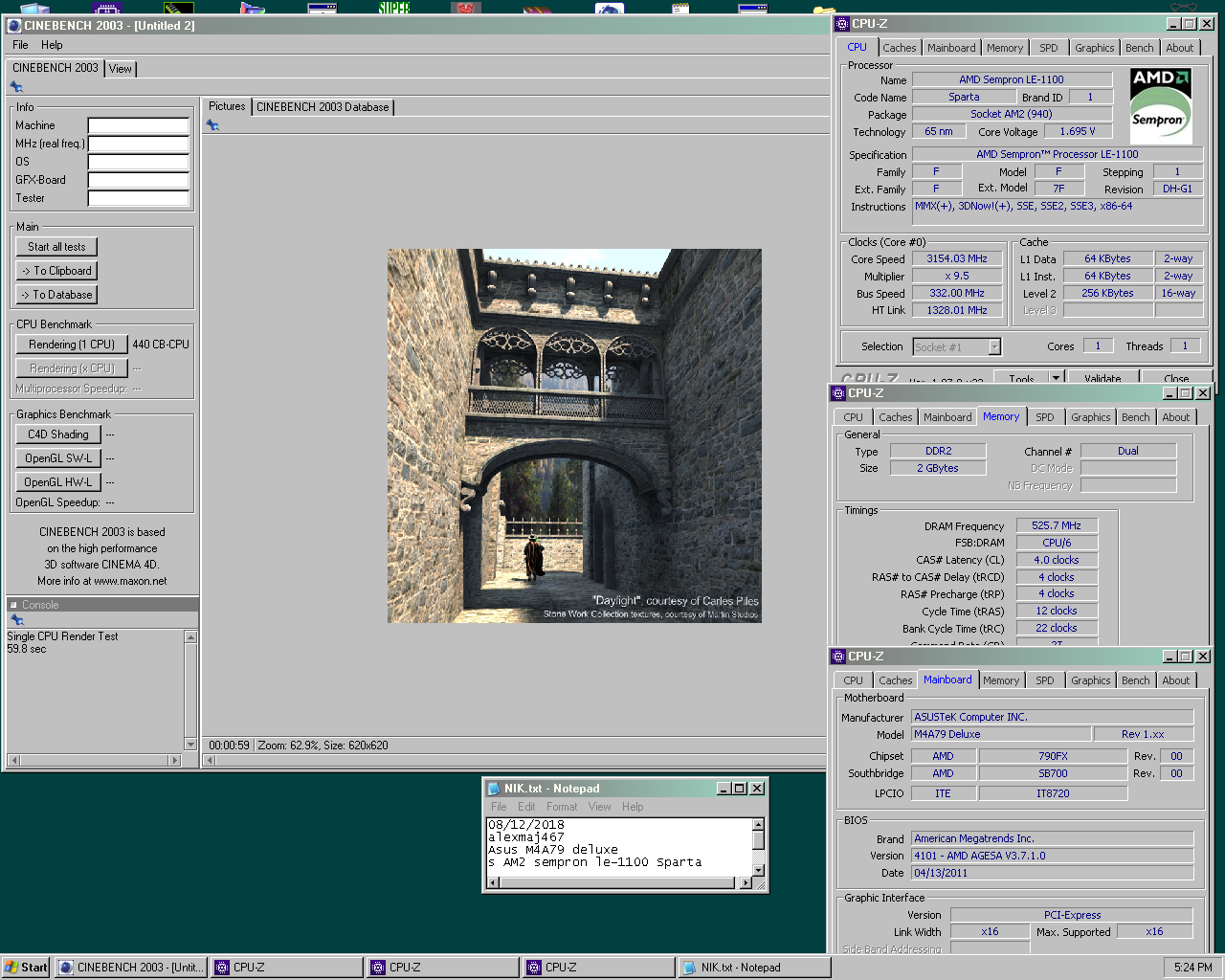The width and height of the screenshot is (1225, 980).
Task: Click the pin icon below the CINEBENCH 2003 tab
Action: click(16, 87)
